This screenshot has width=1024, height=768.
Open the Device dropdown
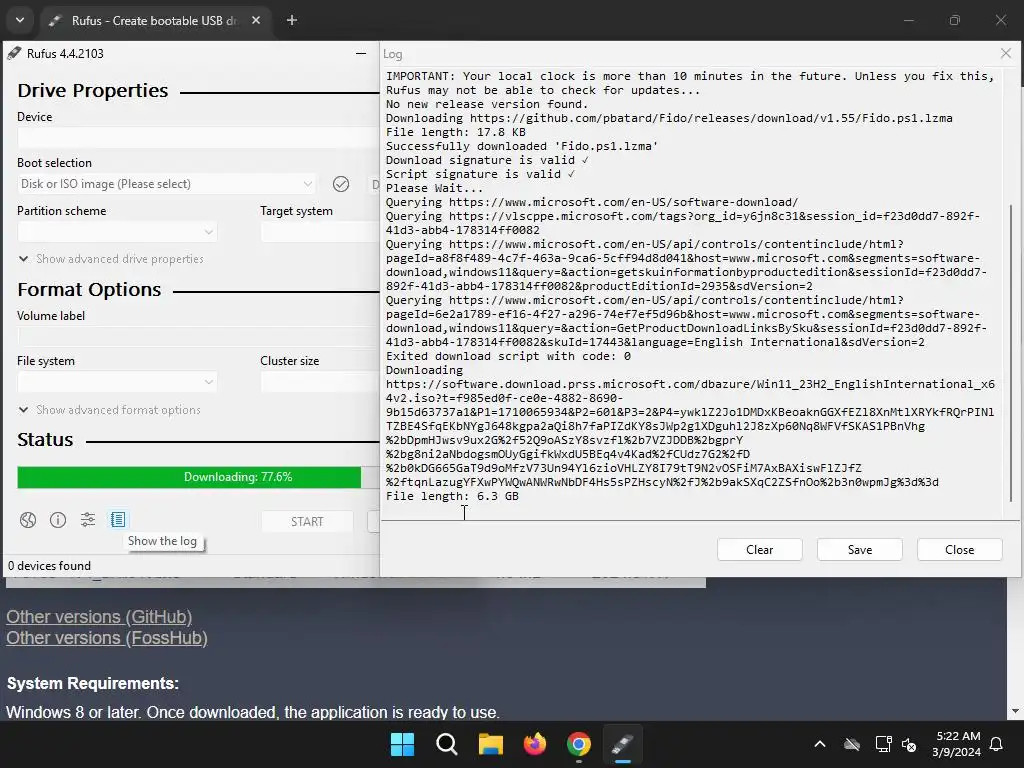pos(198,138)
